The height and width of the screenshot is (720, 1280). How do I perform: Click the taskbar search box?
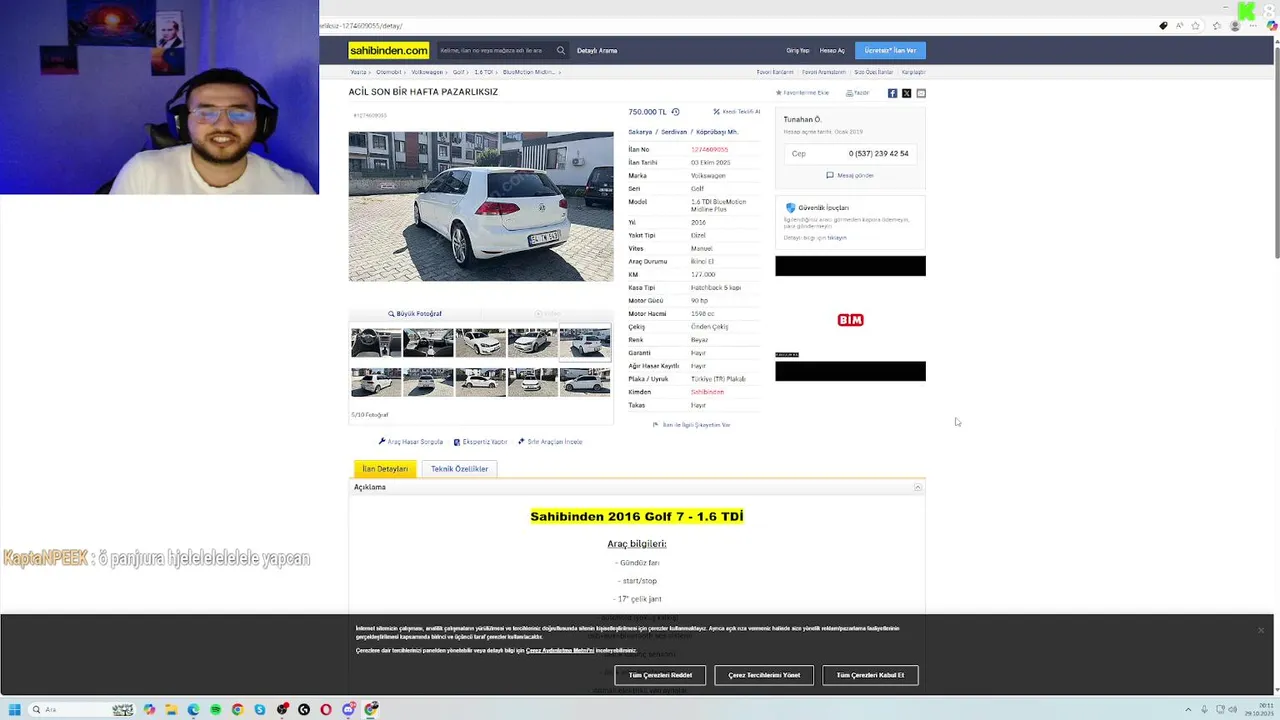[83, 710]
